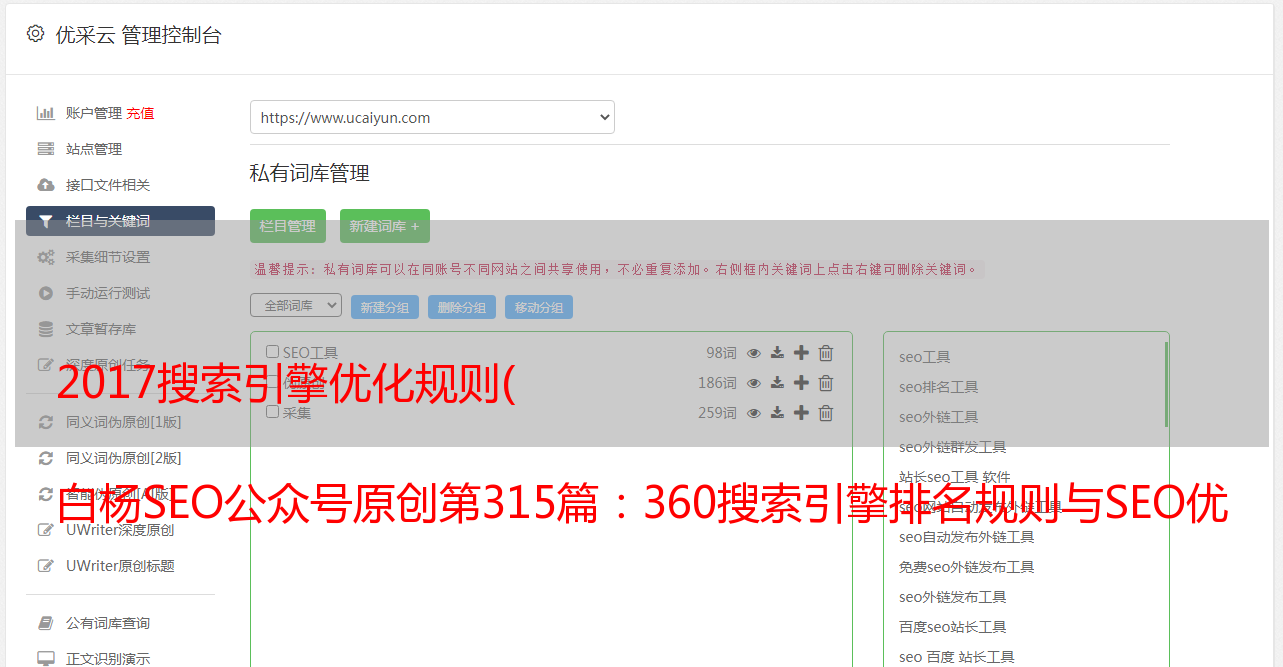Select keyword seo工具 in the right list

pyautogui.click(x=925, y=357)
